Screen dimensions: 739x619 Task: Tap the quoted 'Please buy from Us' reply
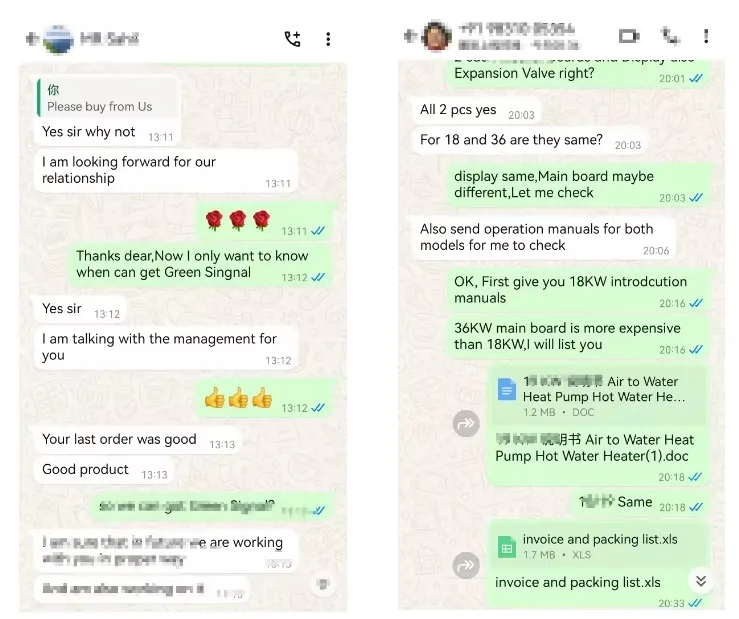[x=108, y=98]
